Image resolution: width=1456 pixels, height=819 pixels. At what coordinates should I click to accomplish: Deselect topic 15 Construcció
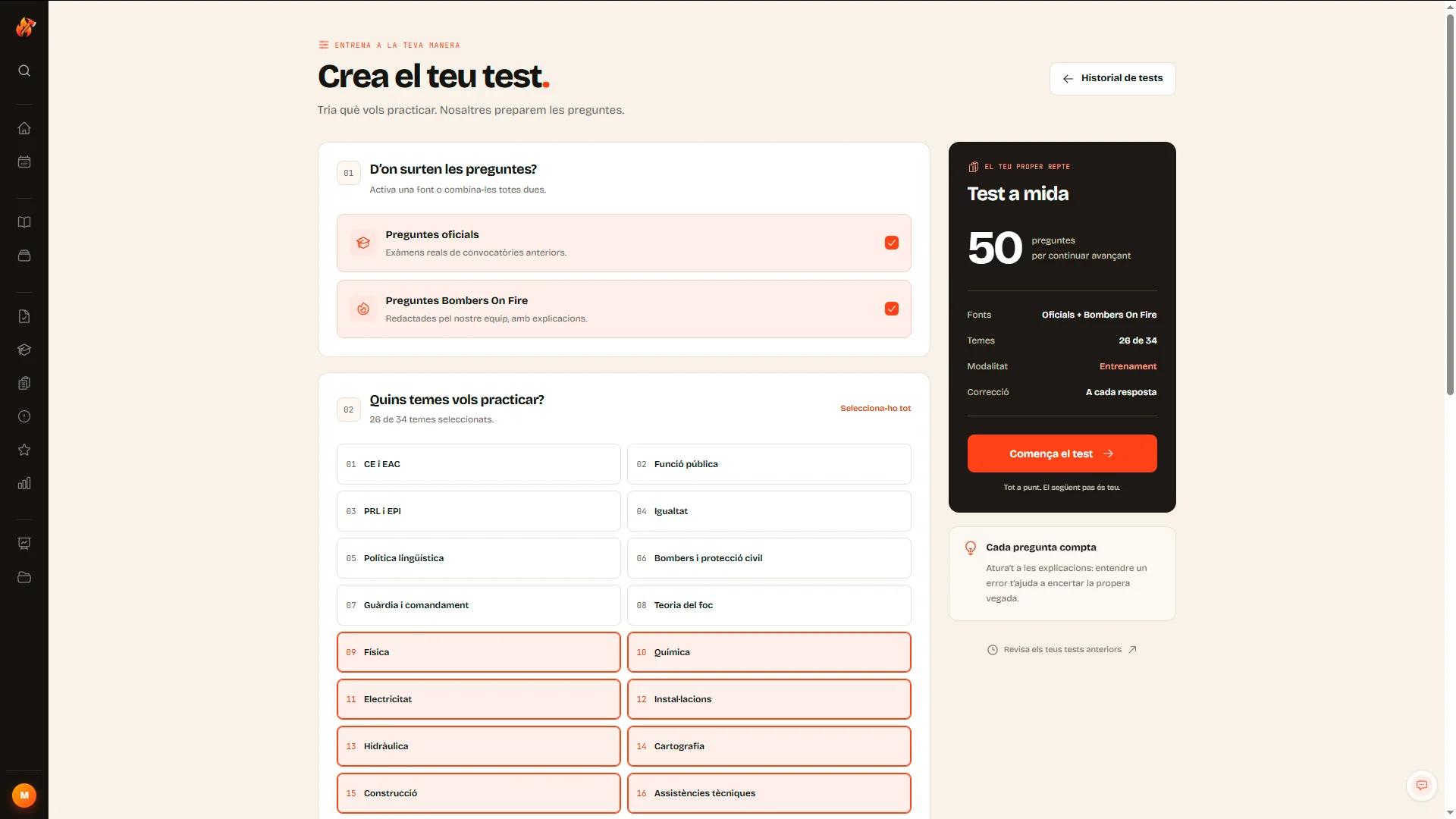click(479, 793)
